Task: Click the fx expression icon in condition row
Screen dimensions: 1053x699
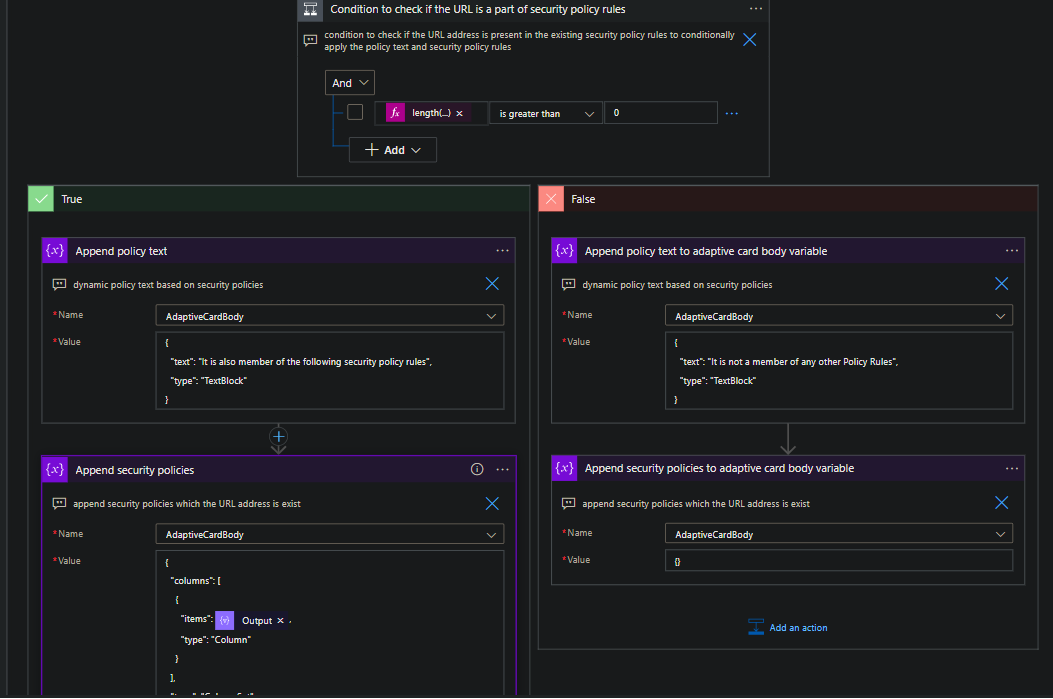Action: point(396,113)
